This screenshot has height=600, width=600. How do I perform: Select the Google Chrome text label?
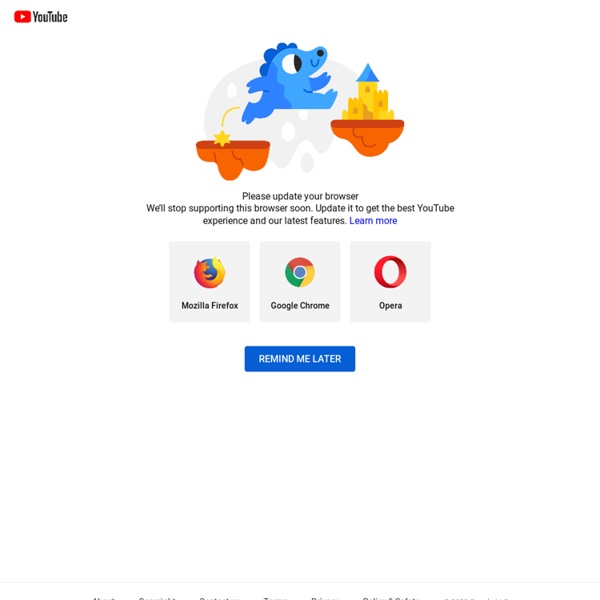point(300,306)
